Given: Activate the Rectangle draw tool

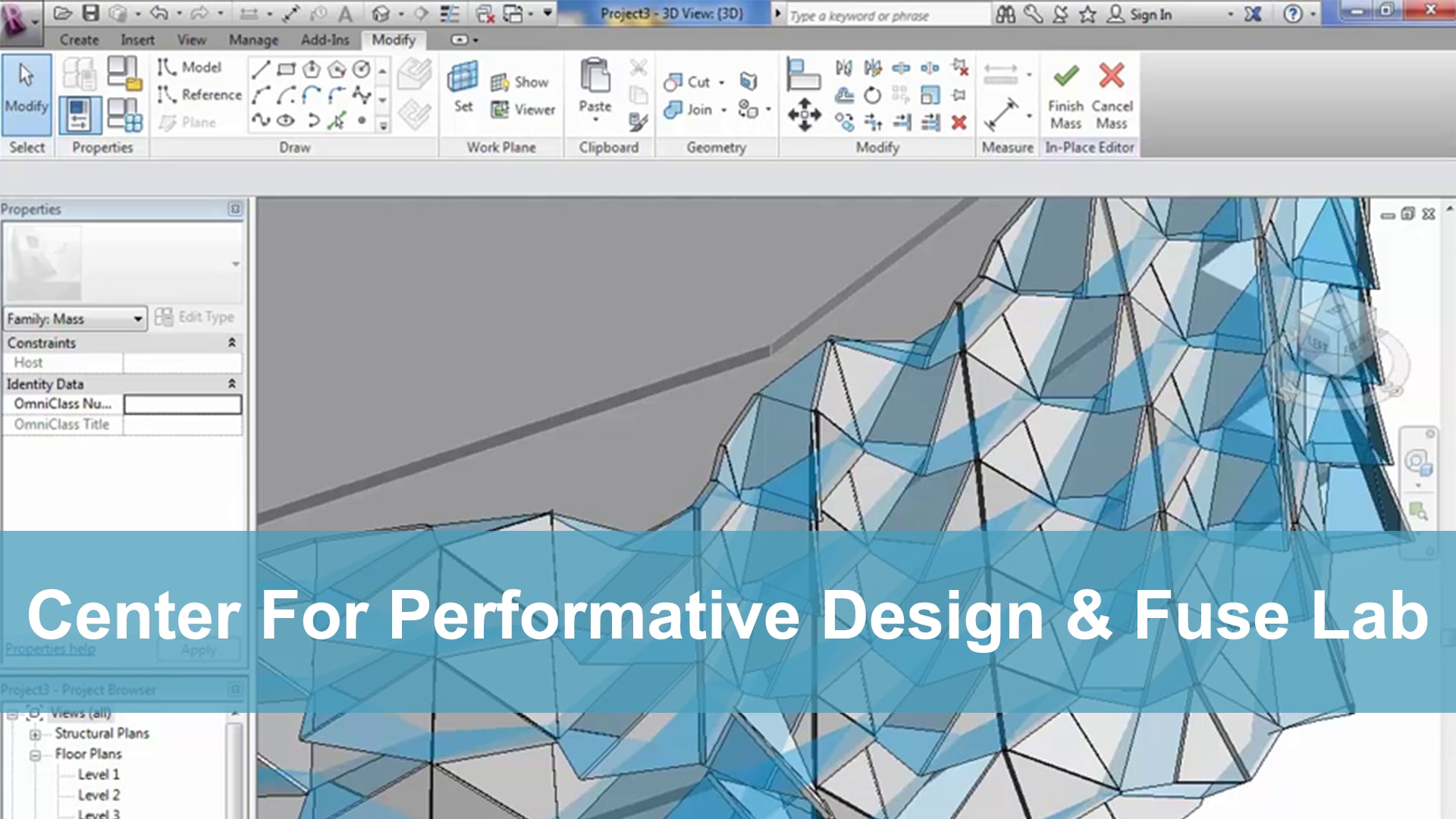Looking at the screenshot, I should [286, 70].
